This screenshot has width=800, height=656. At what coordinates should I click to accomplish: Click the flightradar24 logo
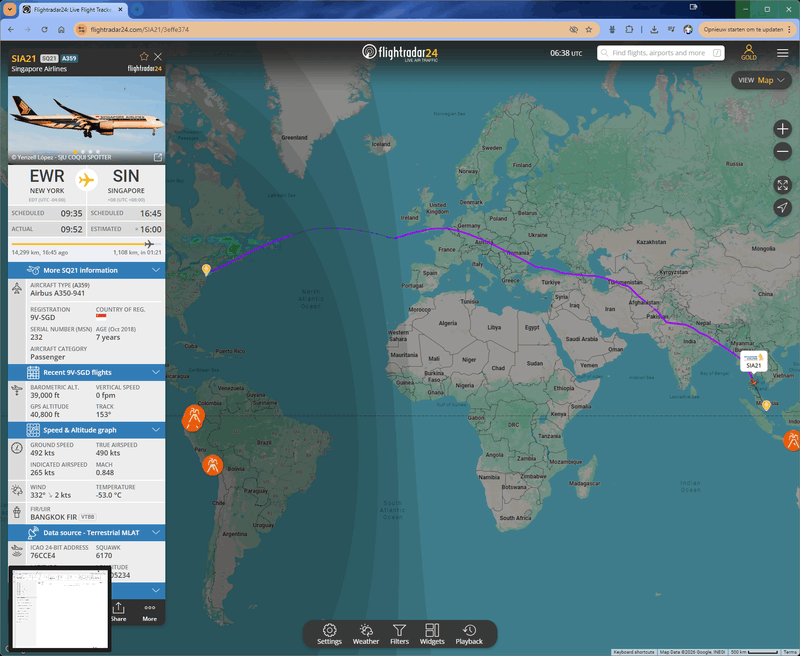[x=399, y=53]
